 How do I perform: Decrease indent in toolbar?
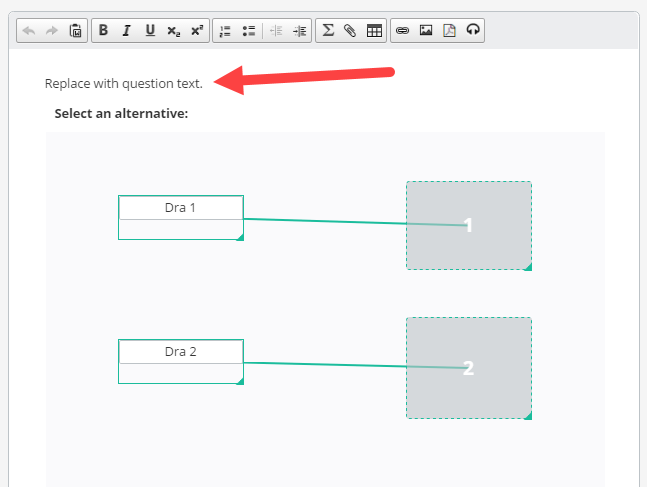coord(276,31)
